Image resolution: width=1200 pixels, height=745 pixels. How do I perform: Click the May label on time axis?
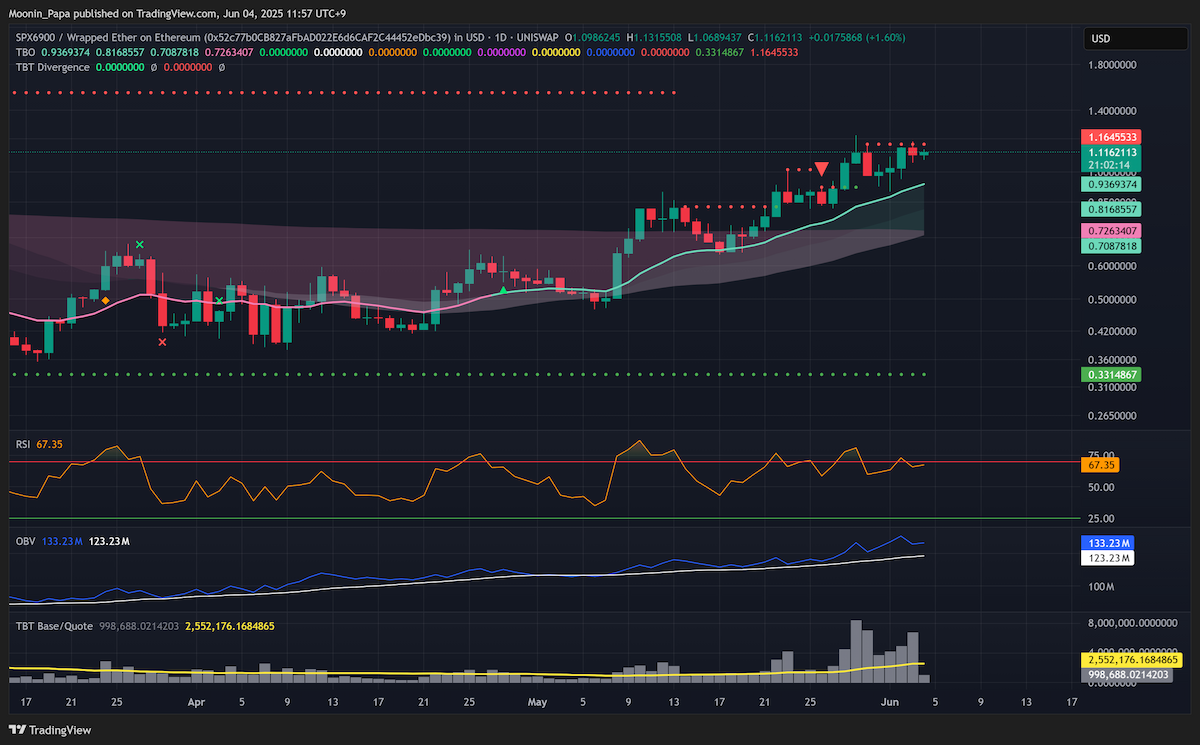[x=539, y=702]
